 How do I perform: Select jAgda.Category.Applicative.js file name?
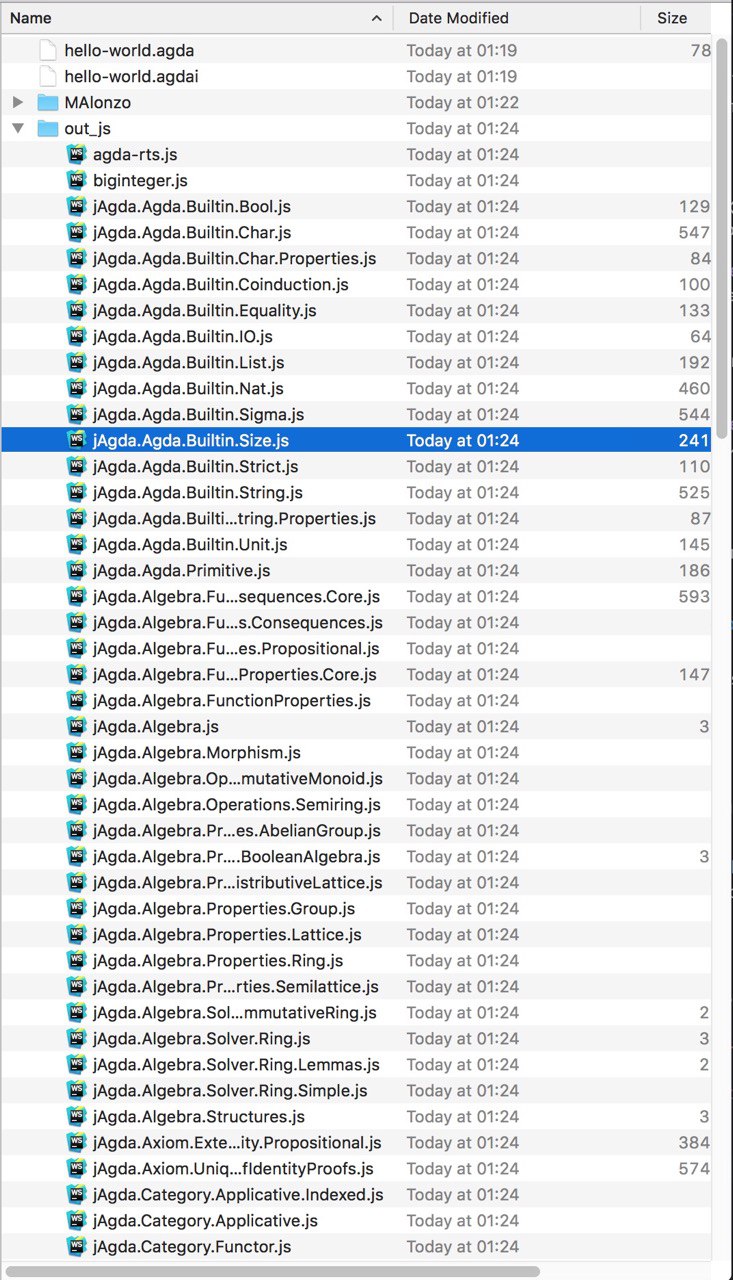pyautogui.click(x=205, y=1220)
